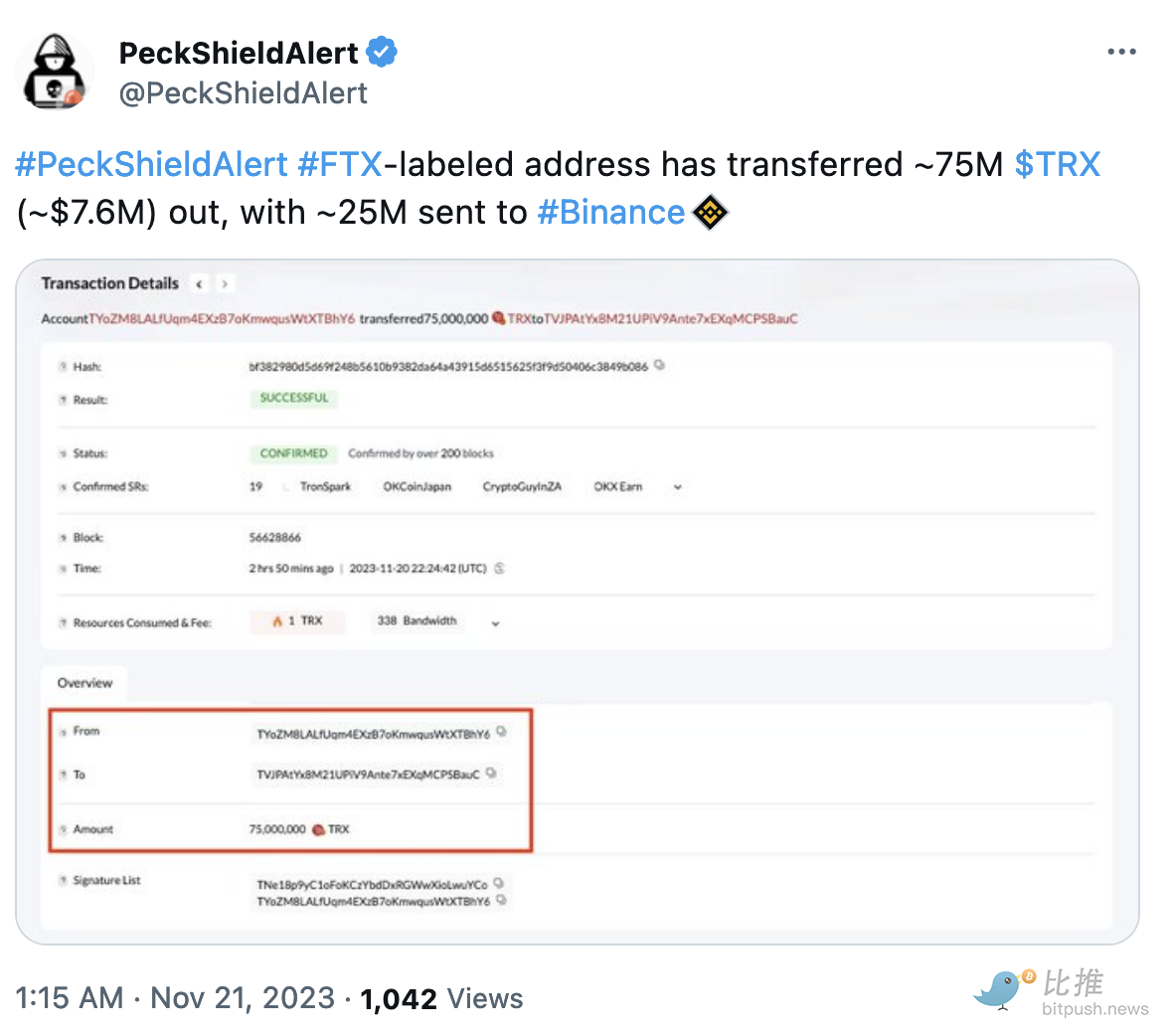Open the tweet's three-dot more menu
1169x1036 pixels.
click(1121, 52)
